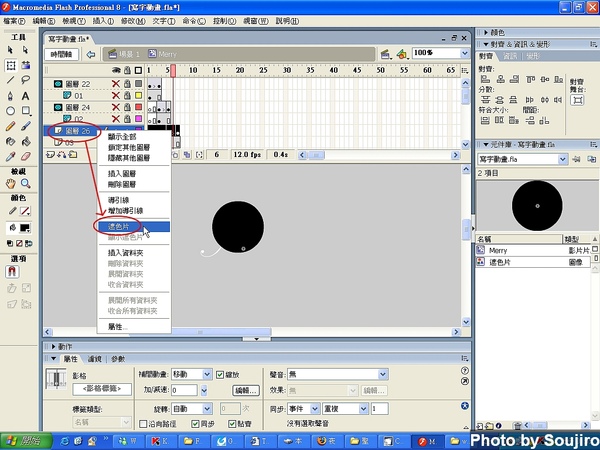Expand the 動作 actions panel
Screen dimensions: 600x450
coord(54,347)
